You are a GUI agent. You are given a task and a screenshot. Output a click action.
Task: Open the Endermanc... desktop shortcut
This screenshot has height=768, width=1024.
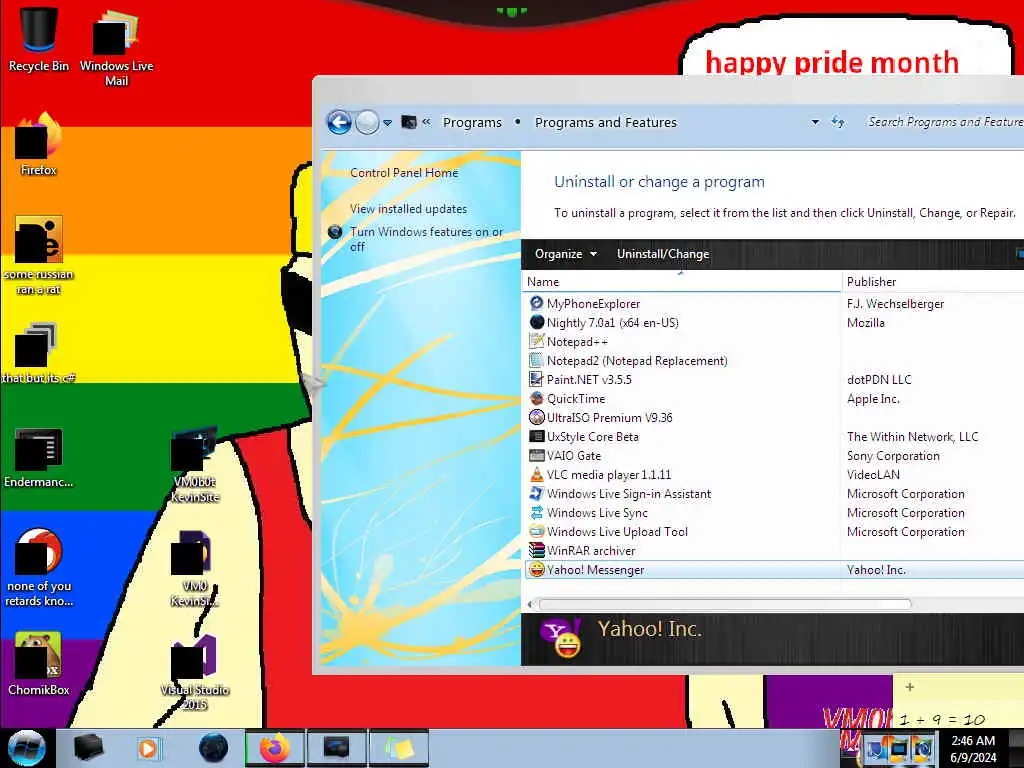coord(39,457)
